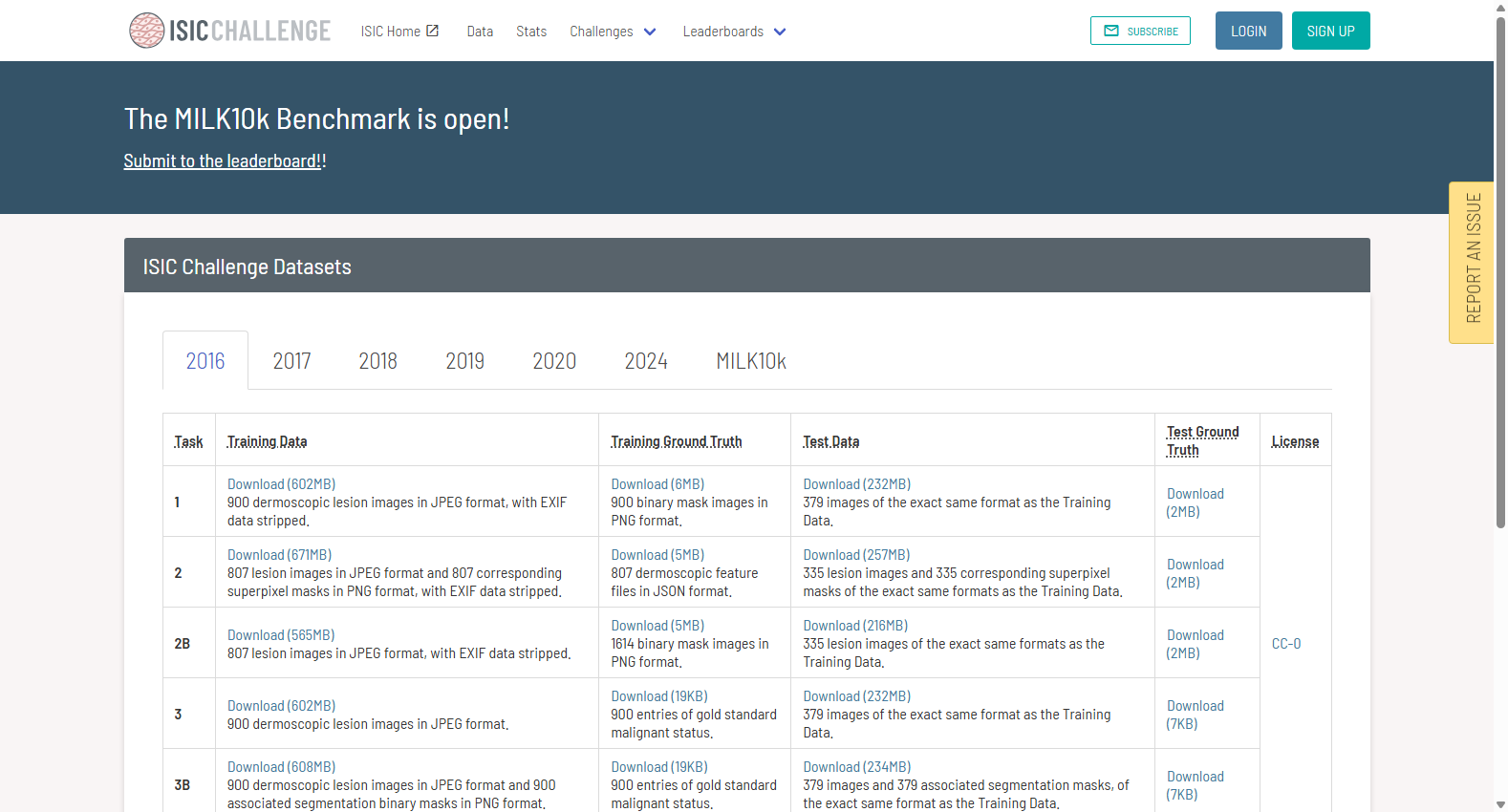Viewport: 1508px width, 812px height.
Task: Open the Report an Issue side tab
Action: tap(1472, 262)
